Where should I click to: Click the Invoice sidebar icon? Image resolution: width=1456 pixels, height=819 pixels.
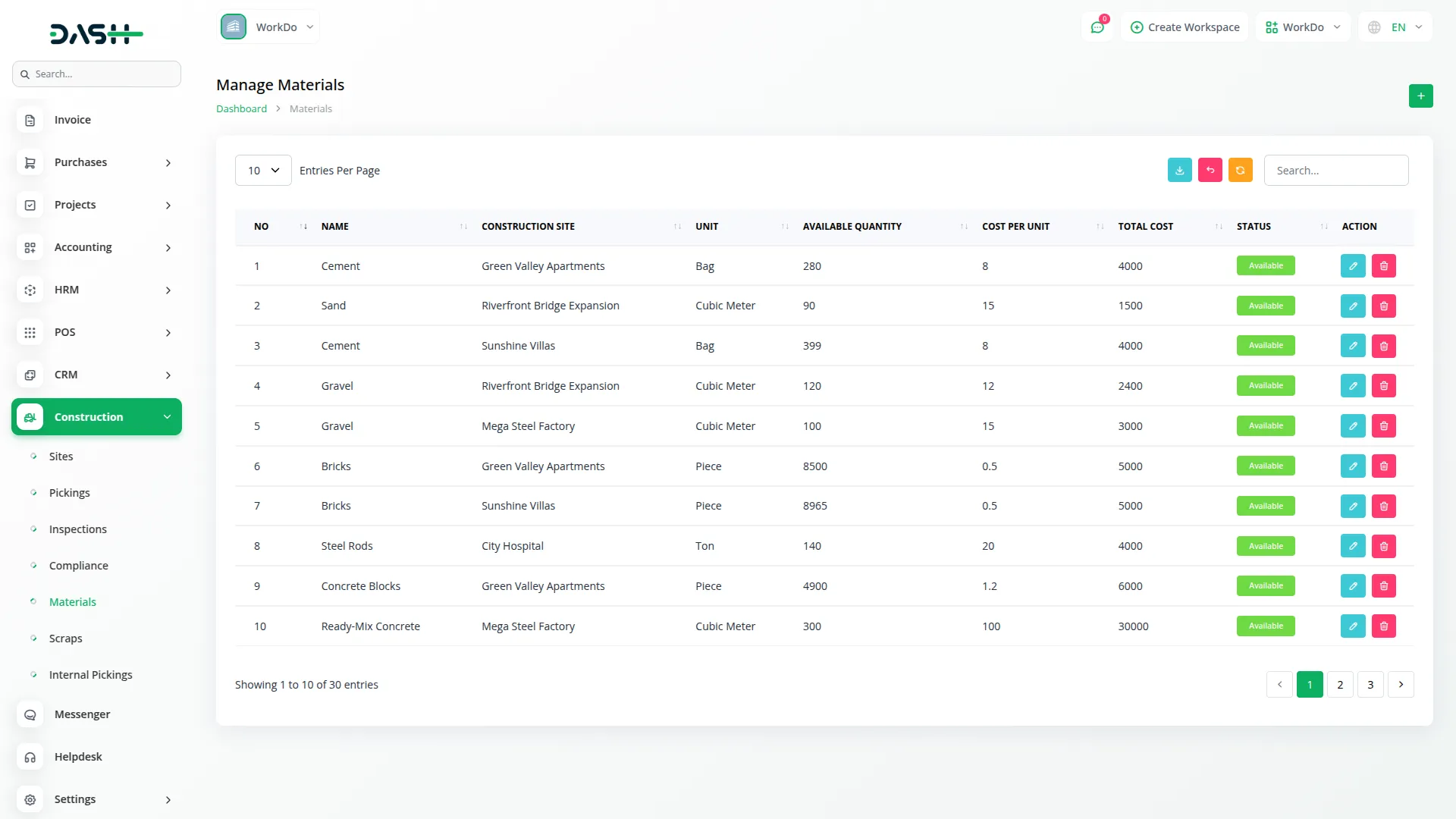point(30,120)
